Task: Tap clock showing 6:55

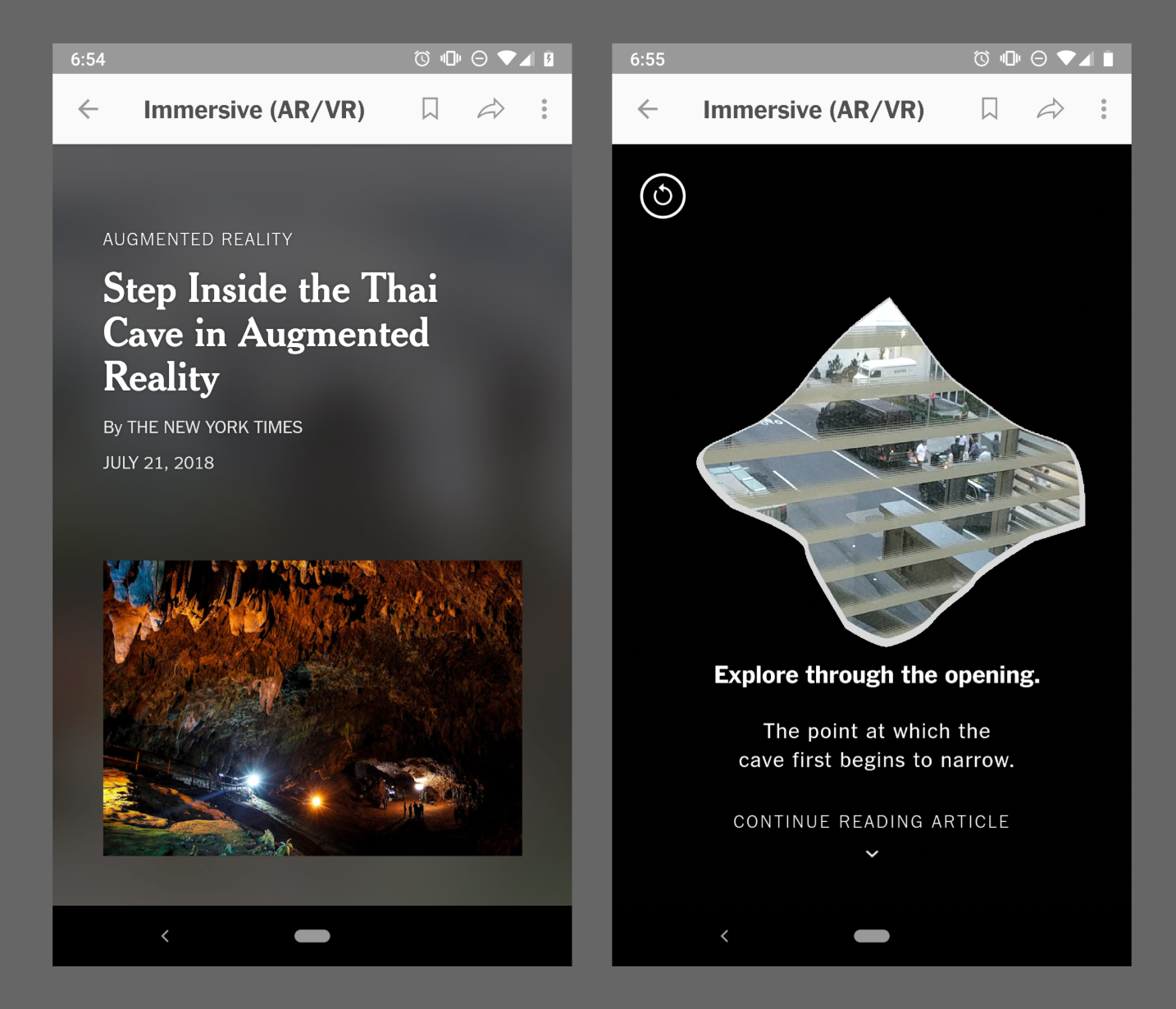Action: 647,59
